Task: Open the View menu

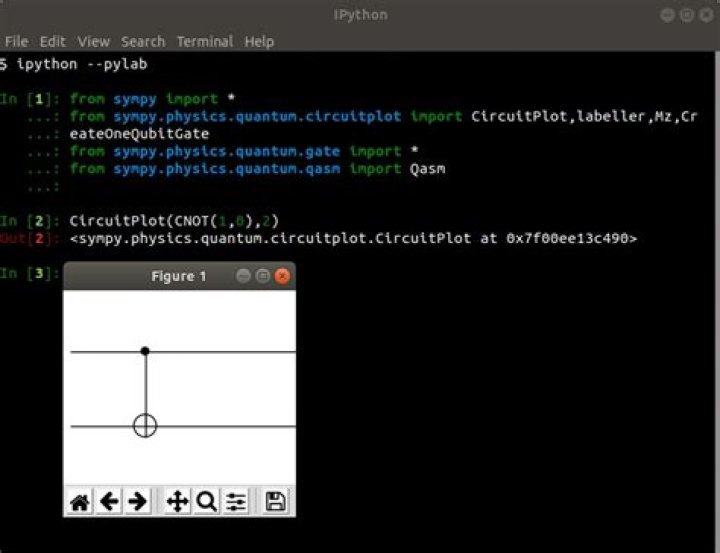Action: [94, 42]
